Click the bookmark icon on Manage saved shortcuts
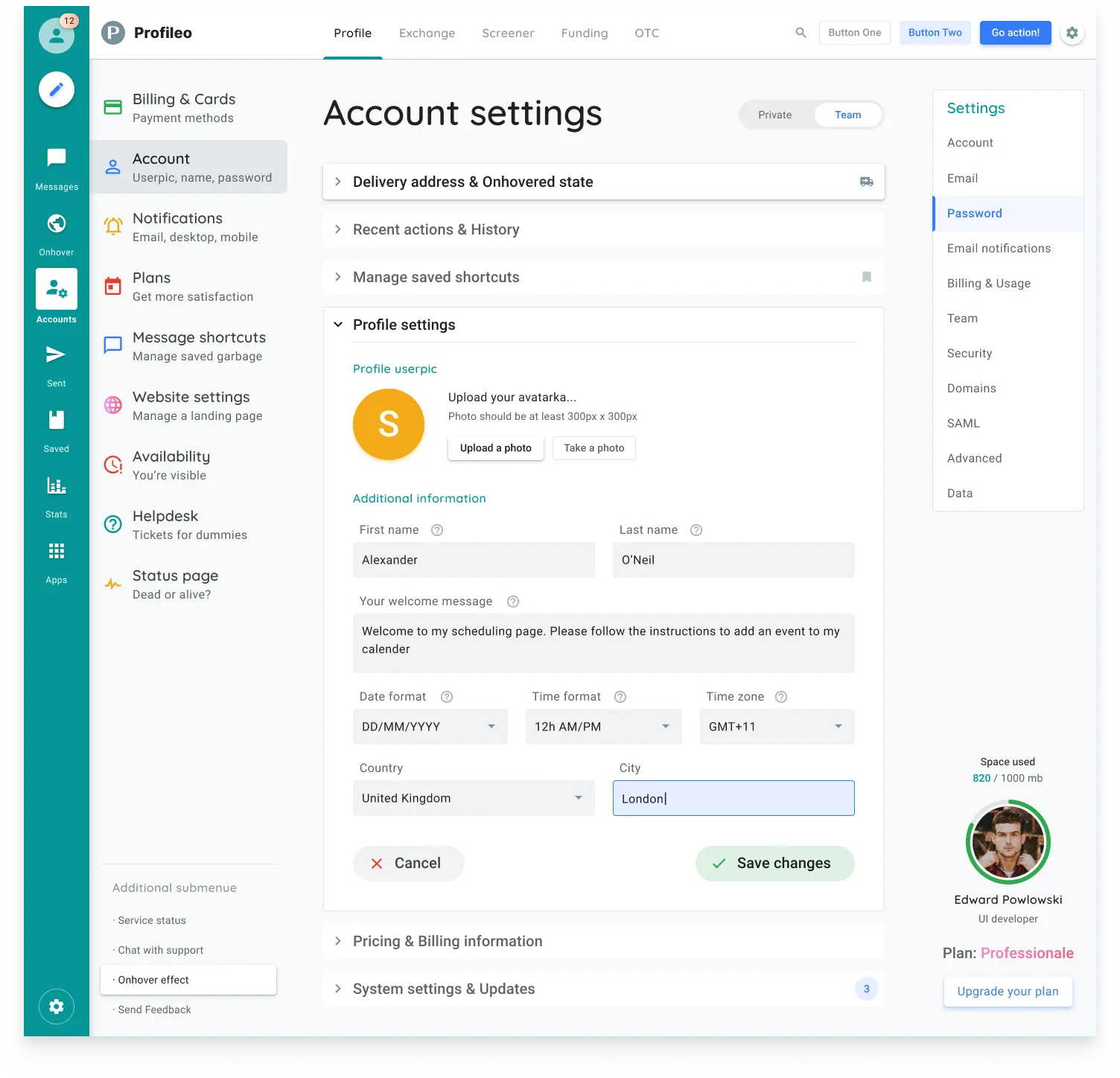The image size is (1120, 1078). pyautogui.click(x=866, y=276)
